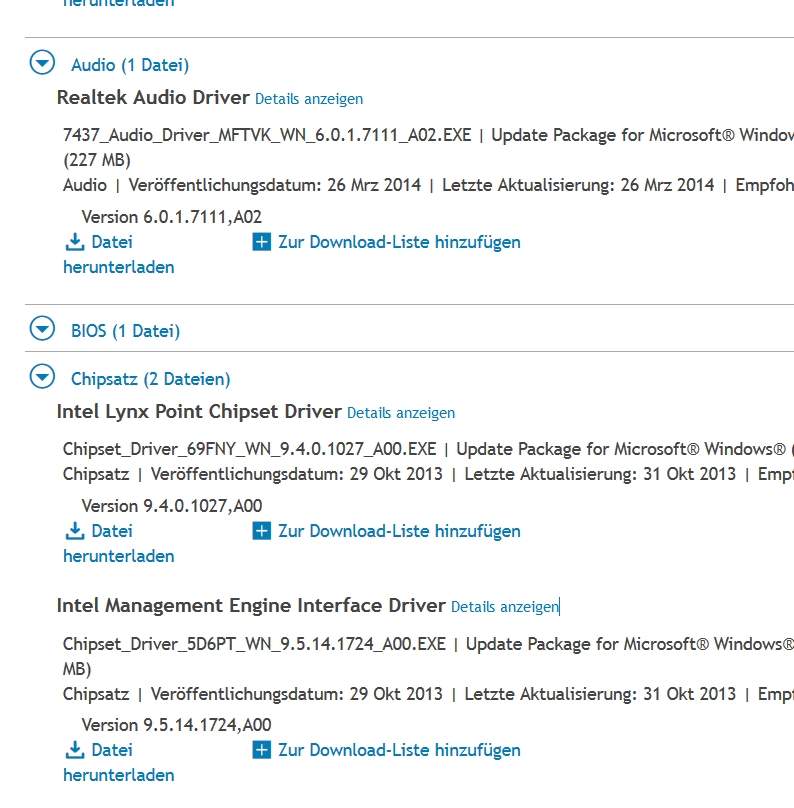This screenshot has height=808, width=794.
Task: Add Lynx Point Chipset Driver to download list
Action: tap(399, 531)
